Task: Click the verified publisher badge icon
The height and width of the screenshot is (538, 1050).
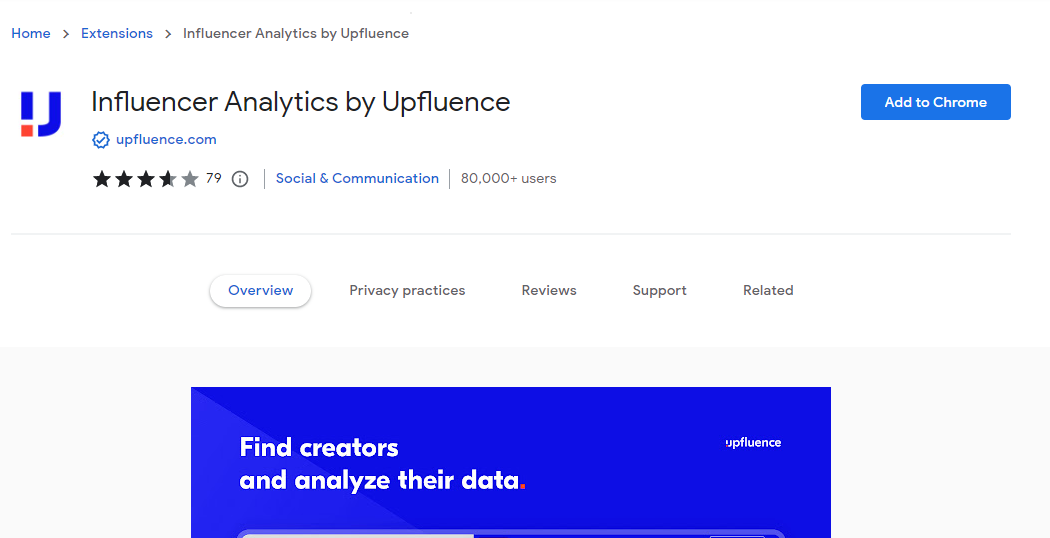Action: 100,140
